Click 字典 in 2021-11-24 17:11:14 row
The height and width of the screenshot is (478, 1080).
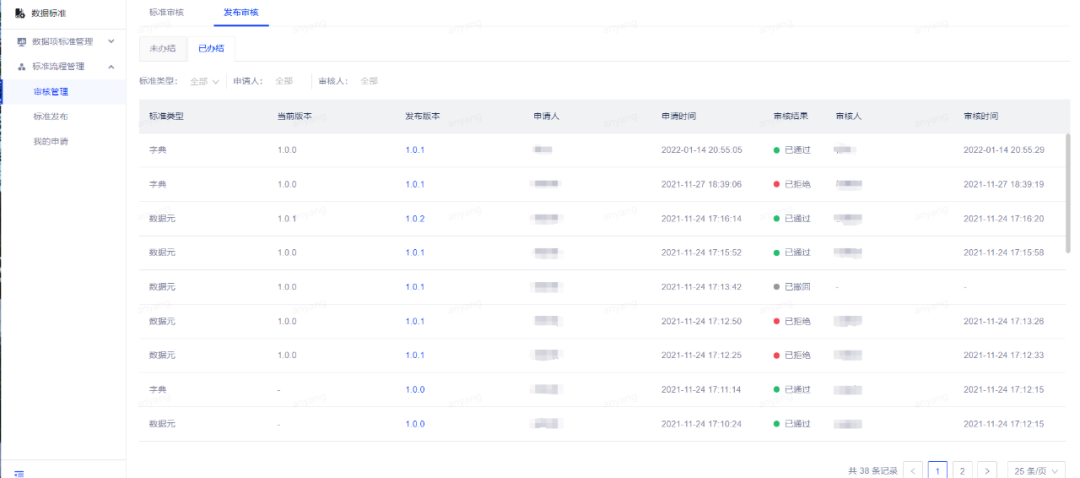click(158, 390)
